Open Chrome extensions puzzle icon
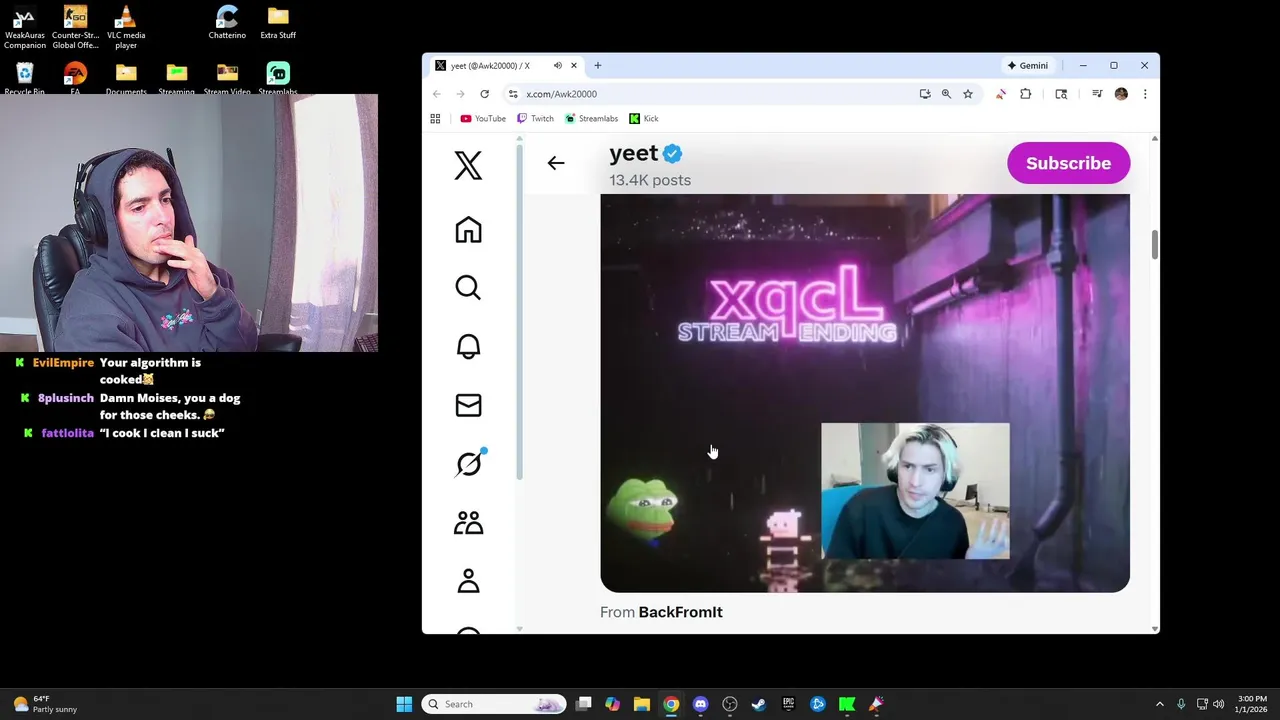Viewport: 1280px width, 720px height. (1025, 94)
